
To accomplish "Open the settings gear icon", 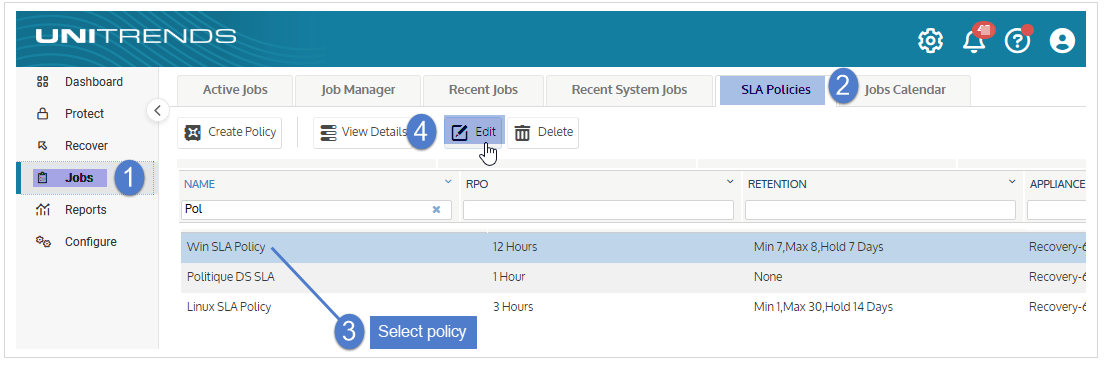I will pyautogui.click(x=930, y=40).
